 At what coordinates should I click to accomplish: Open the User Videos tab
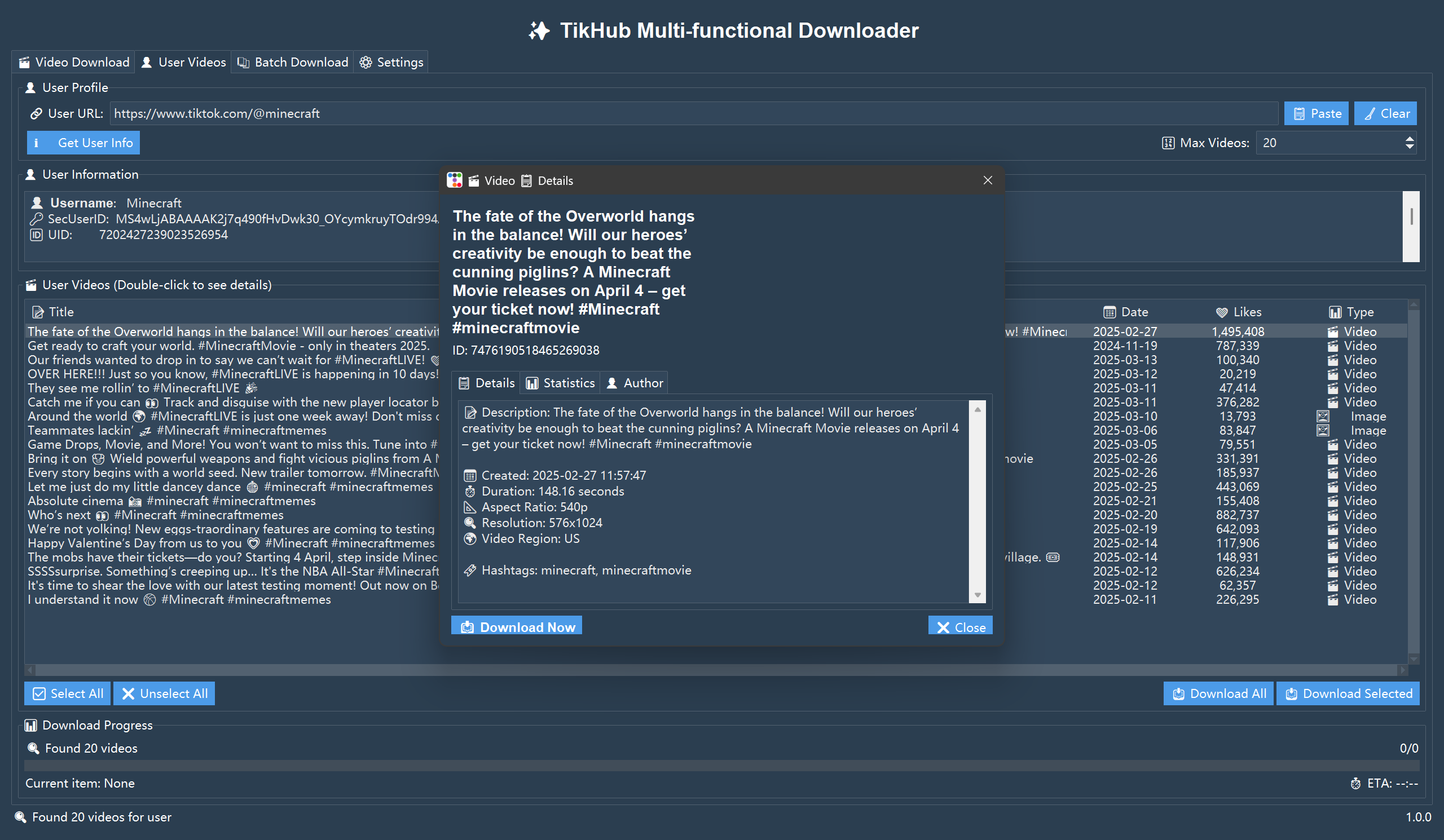pos(183,62)
